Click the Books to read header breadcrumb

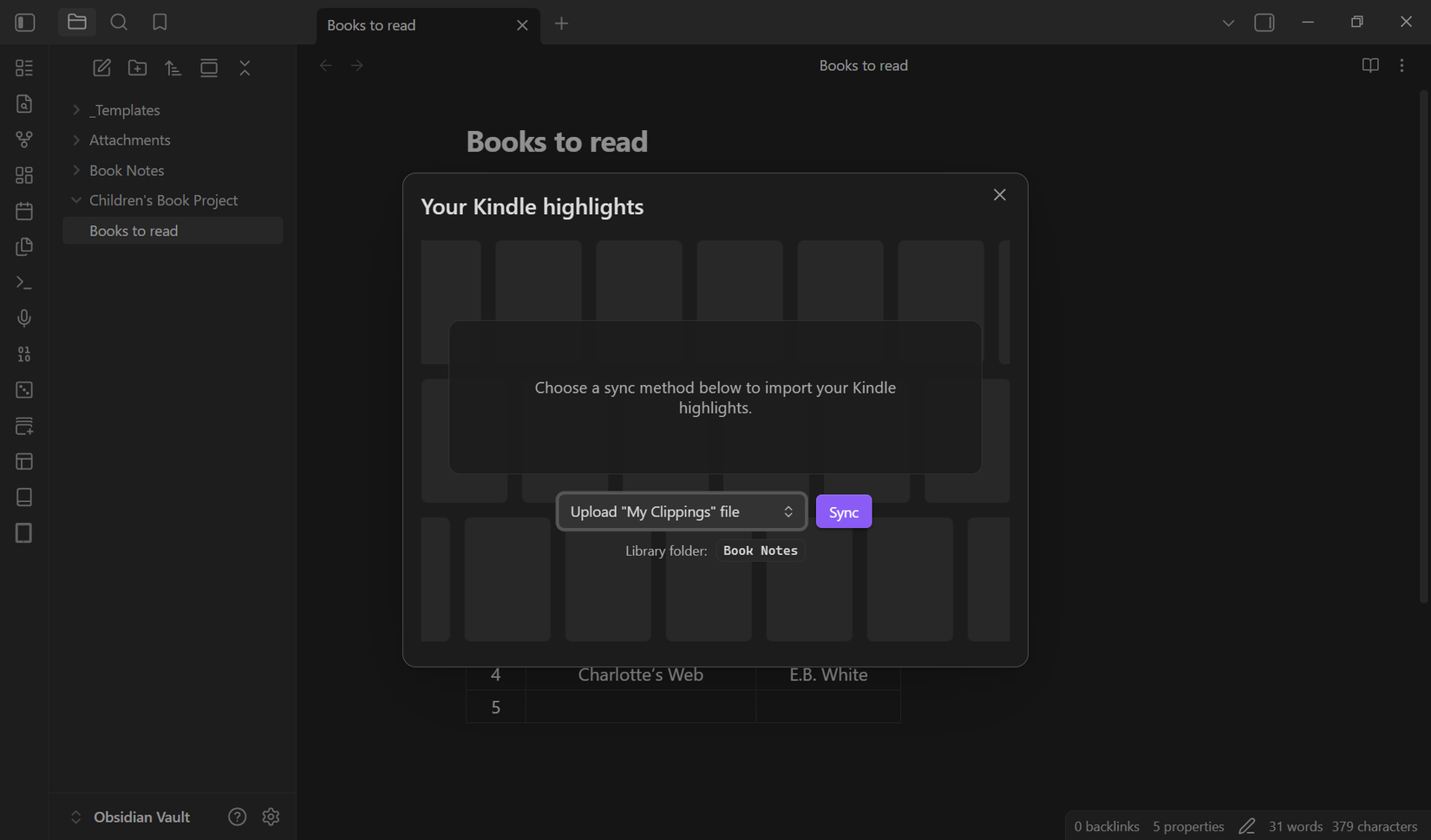pos(864,65)
